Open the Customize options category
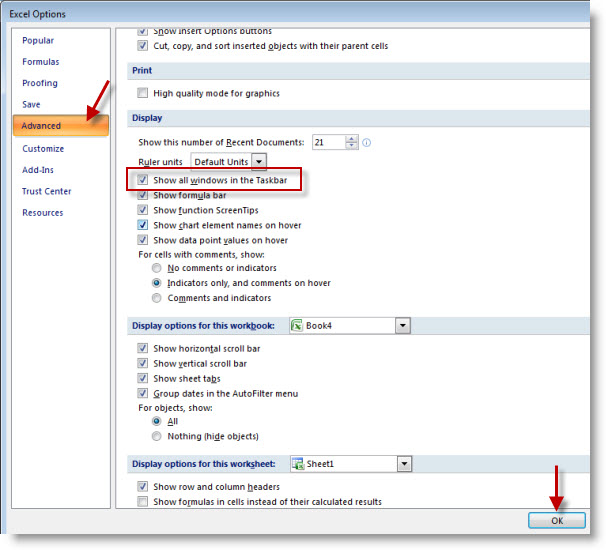The height and width of the screenshot is (550, 606). [x=43, y=149]
